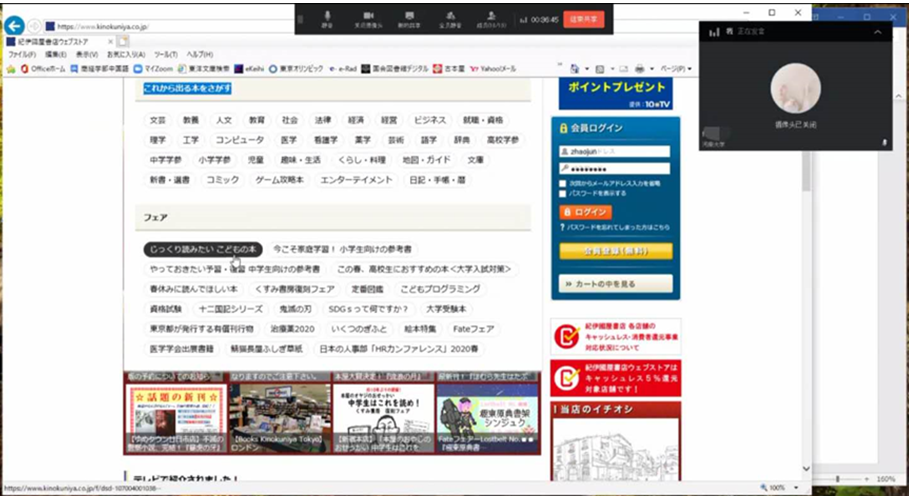Expand the zoom level 100% dropdown
The width and height of the screenshot is (912, 496).
[794, 488]
